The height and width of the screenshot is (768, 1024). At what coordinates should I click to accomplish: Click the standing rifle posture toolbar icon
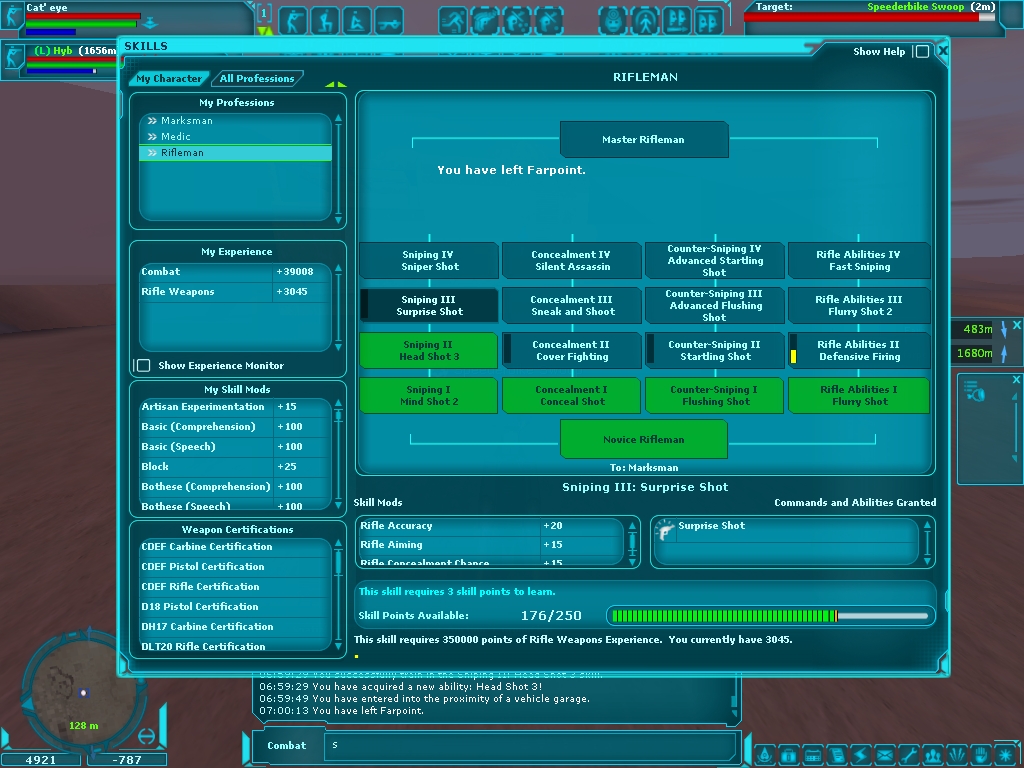click(x=293, y=20)
